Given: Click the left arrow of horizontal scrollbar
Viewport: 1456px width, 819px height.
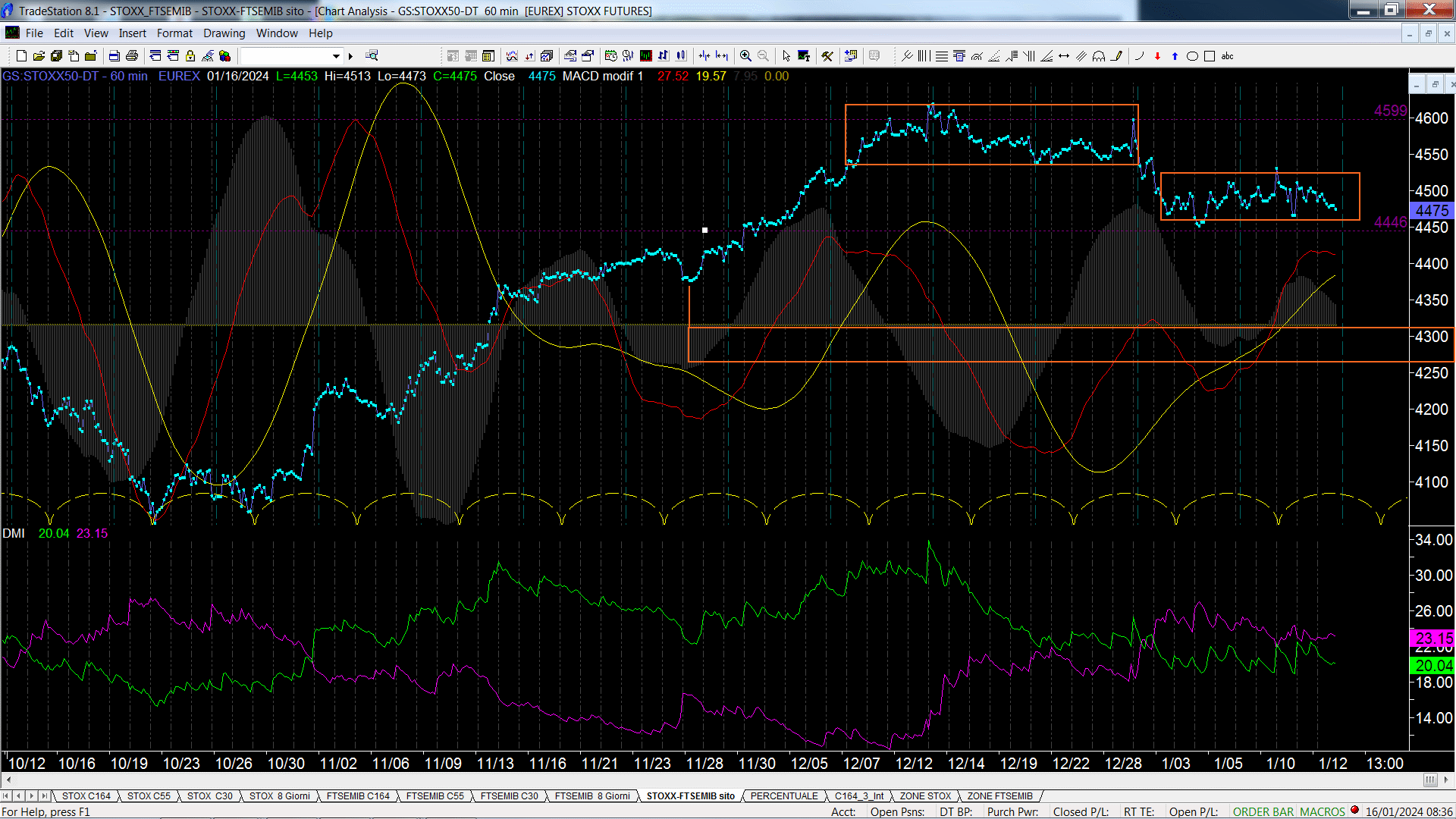Looking at the screenshot, I should coord(8,780).
